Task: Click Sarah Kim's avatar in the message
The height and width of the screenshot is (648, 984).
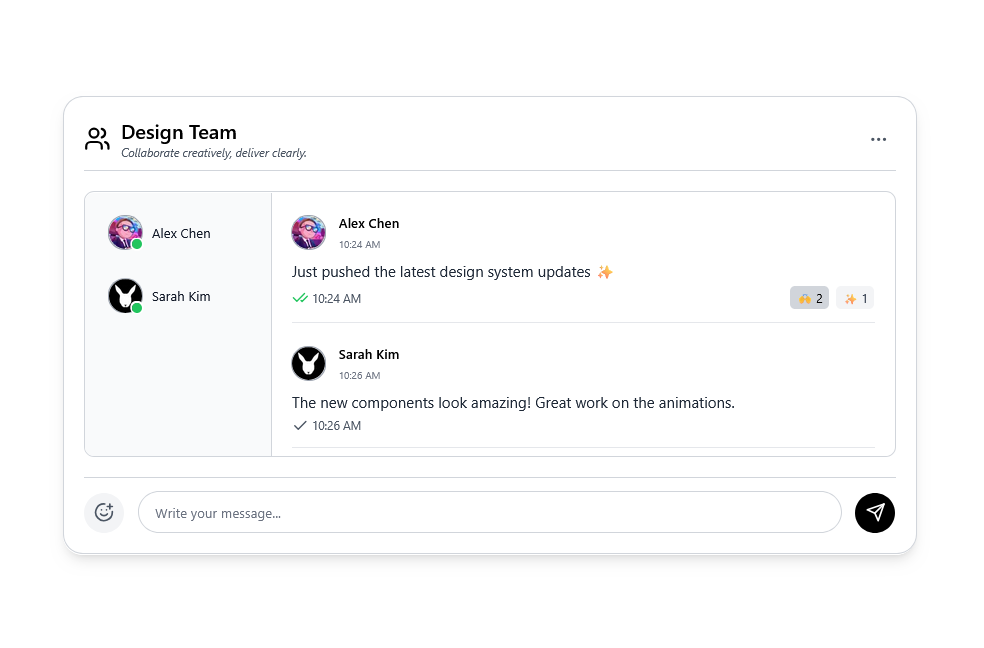Action: click(x=309, y=363)
